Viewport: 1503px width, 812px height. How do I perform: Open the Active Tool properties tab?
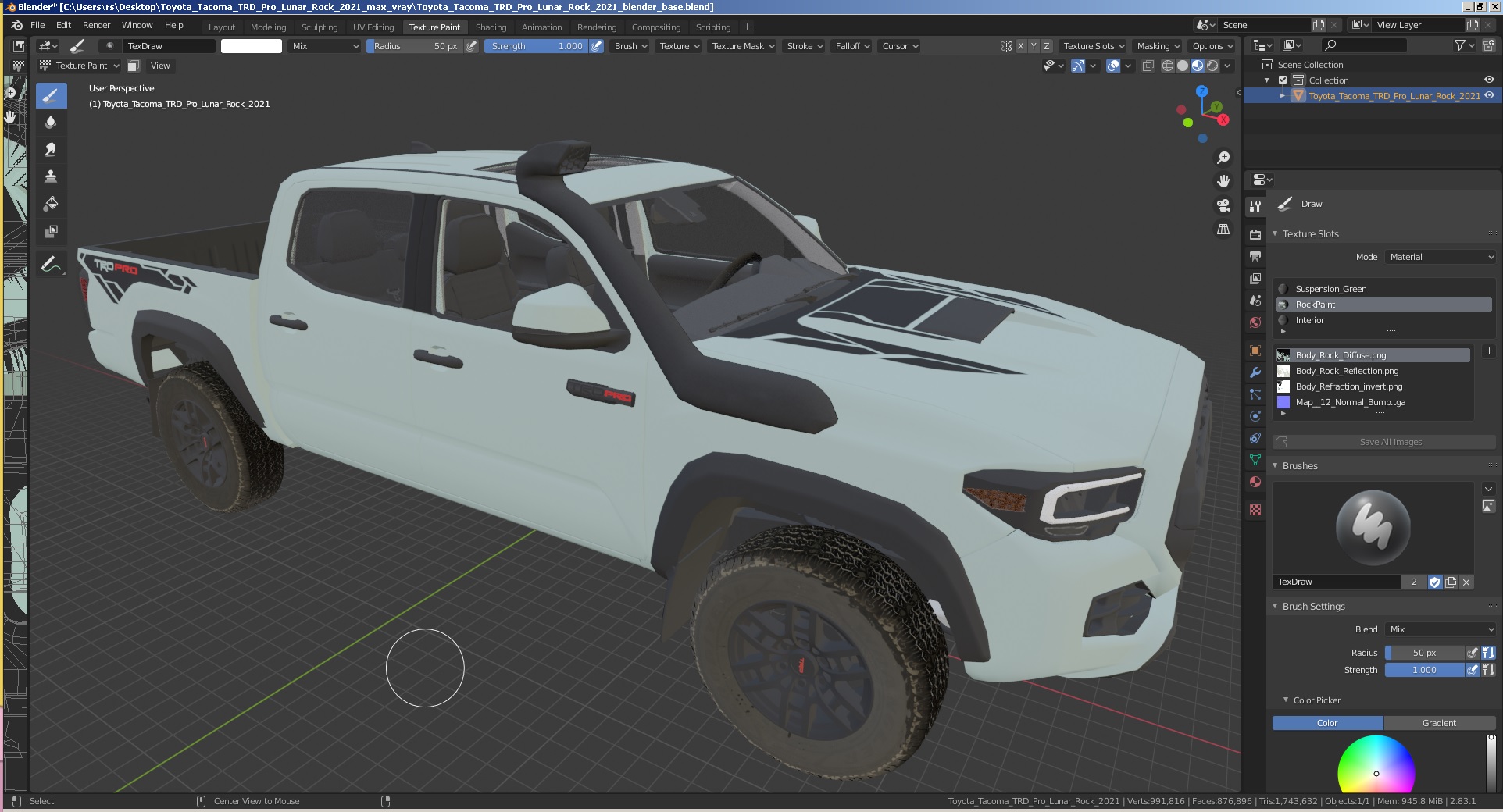click(1255, 207)
